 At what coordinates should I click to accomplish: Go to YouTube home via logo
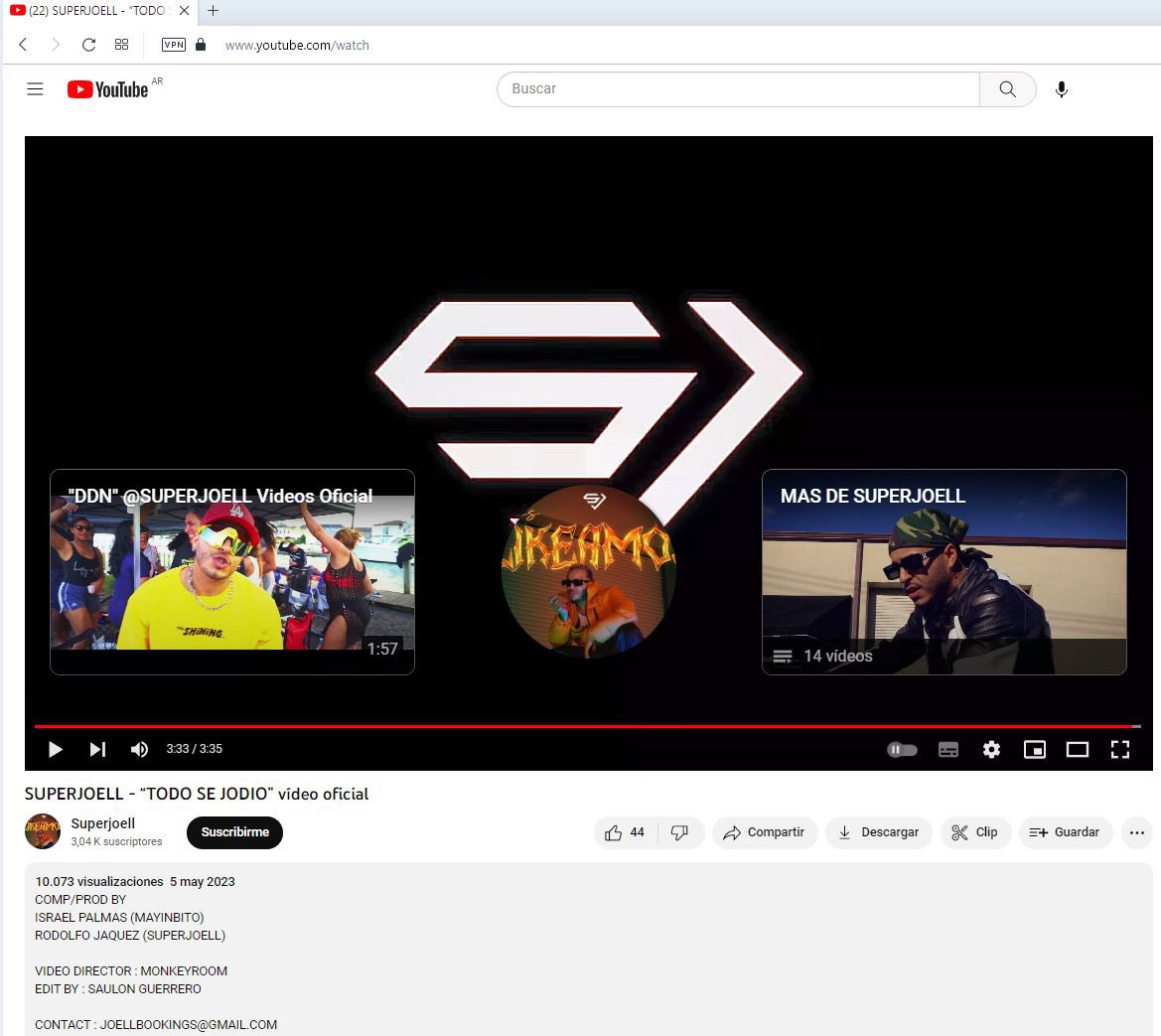point(108,88)
